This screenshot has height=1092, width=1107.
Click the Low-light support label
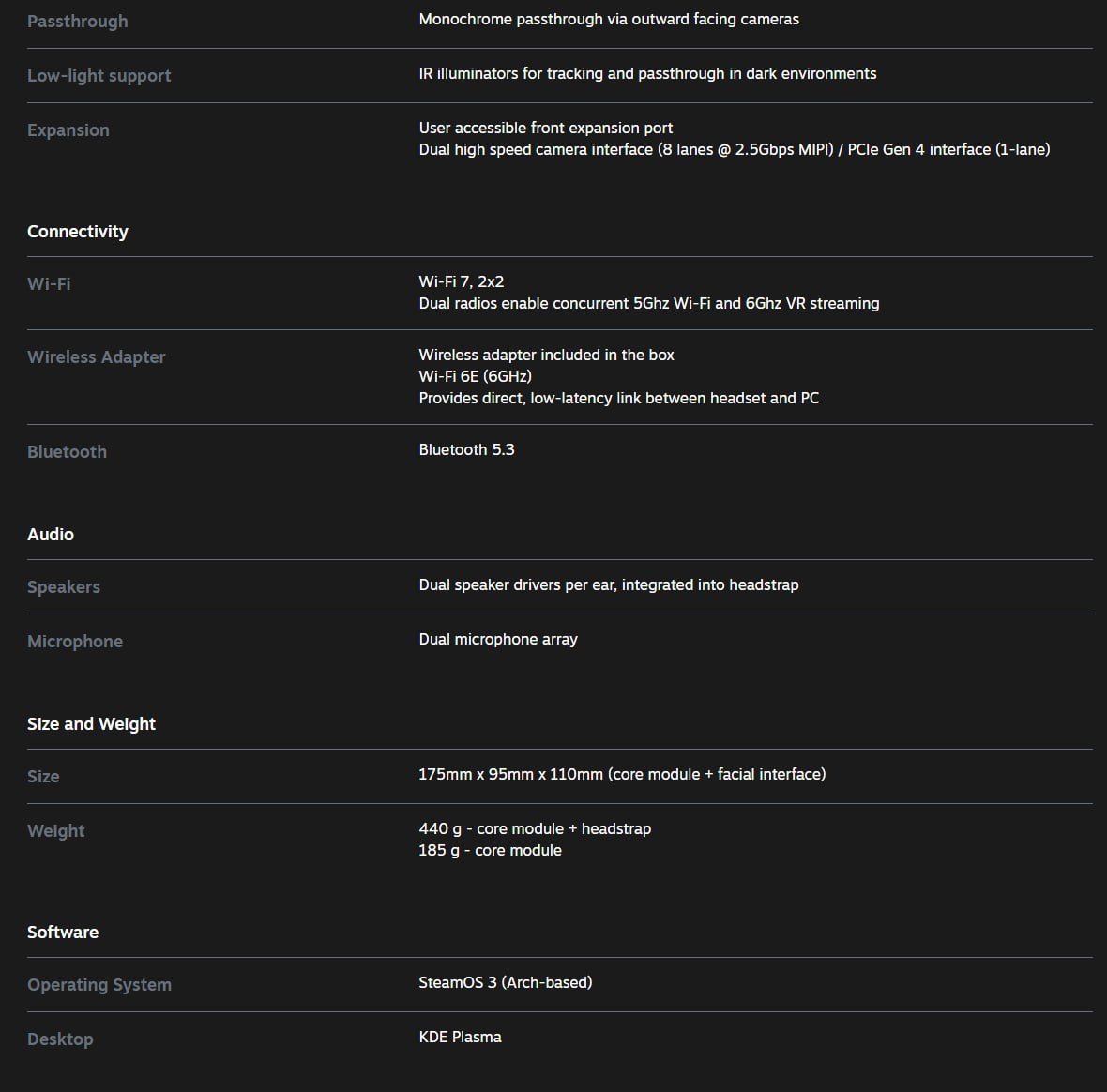tap(99, 75)
